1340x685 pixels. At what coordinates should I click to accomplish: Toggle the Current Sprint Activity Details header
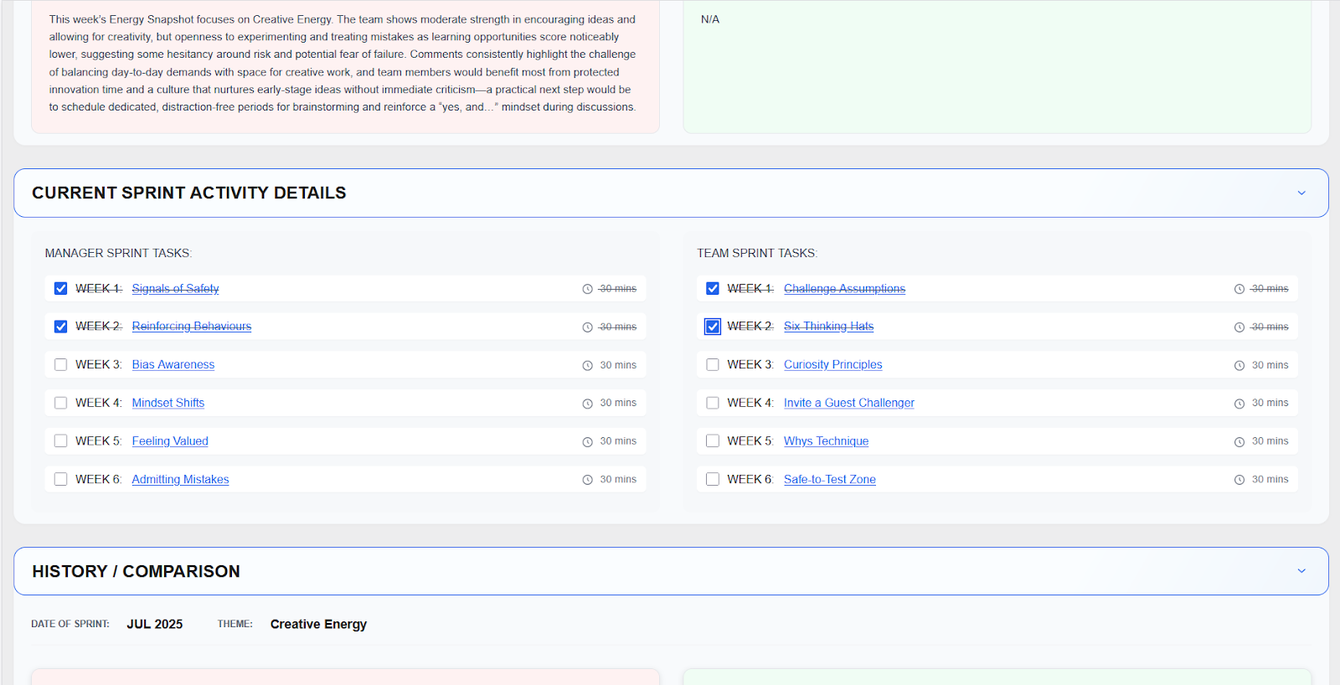click(x=189, y=193)
